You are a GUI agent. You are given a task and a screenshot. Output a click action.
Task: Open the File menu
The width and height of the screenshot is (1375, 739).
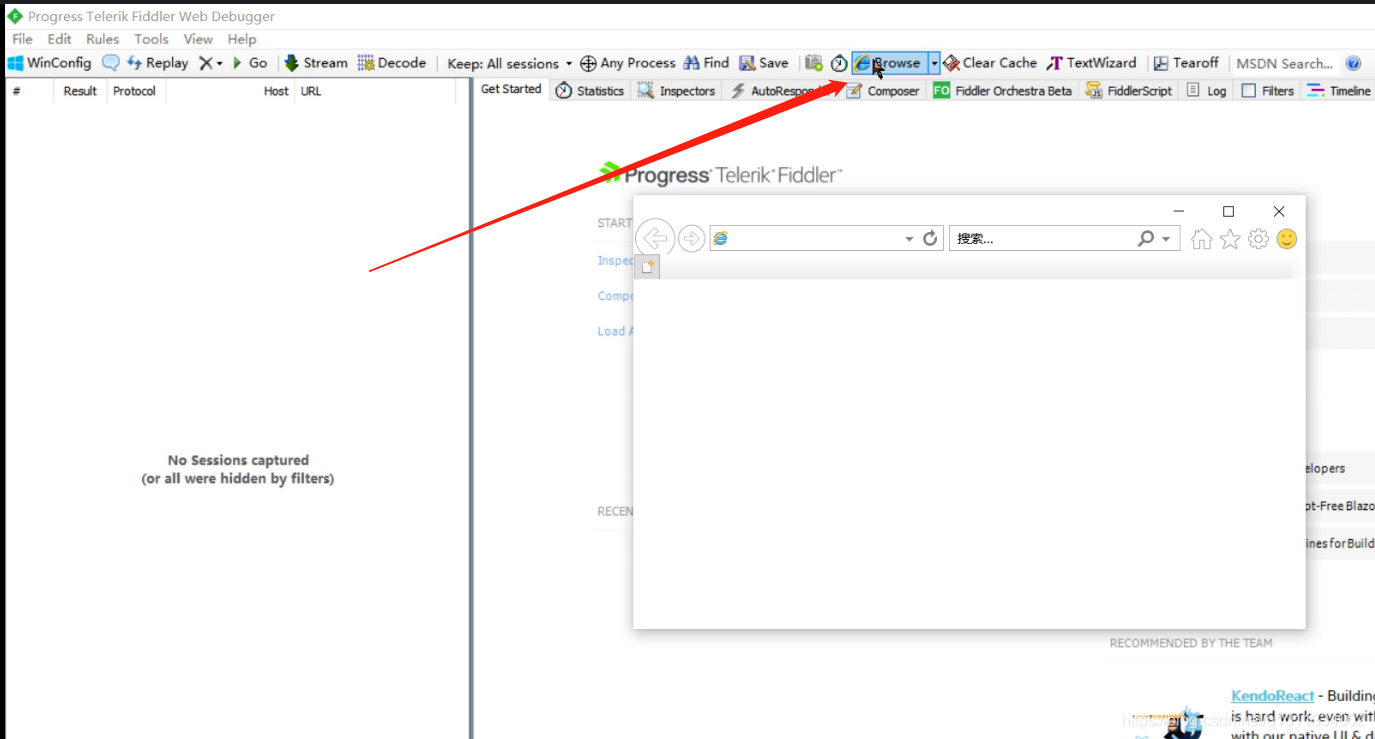click(x=22, y=39)
